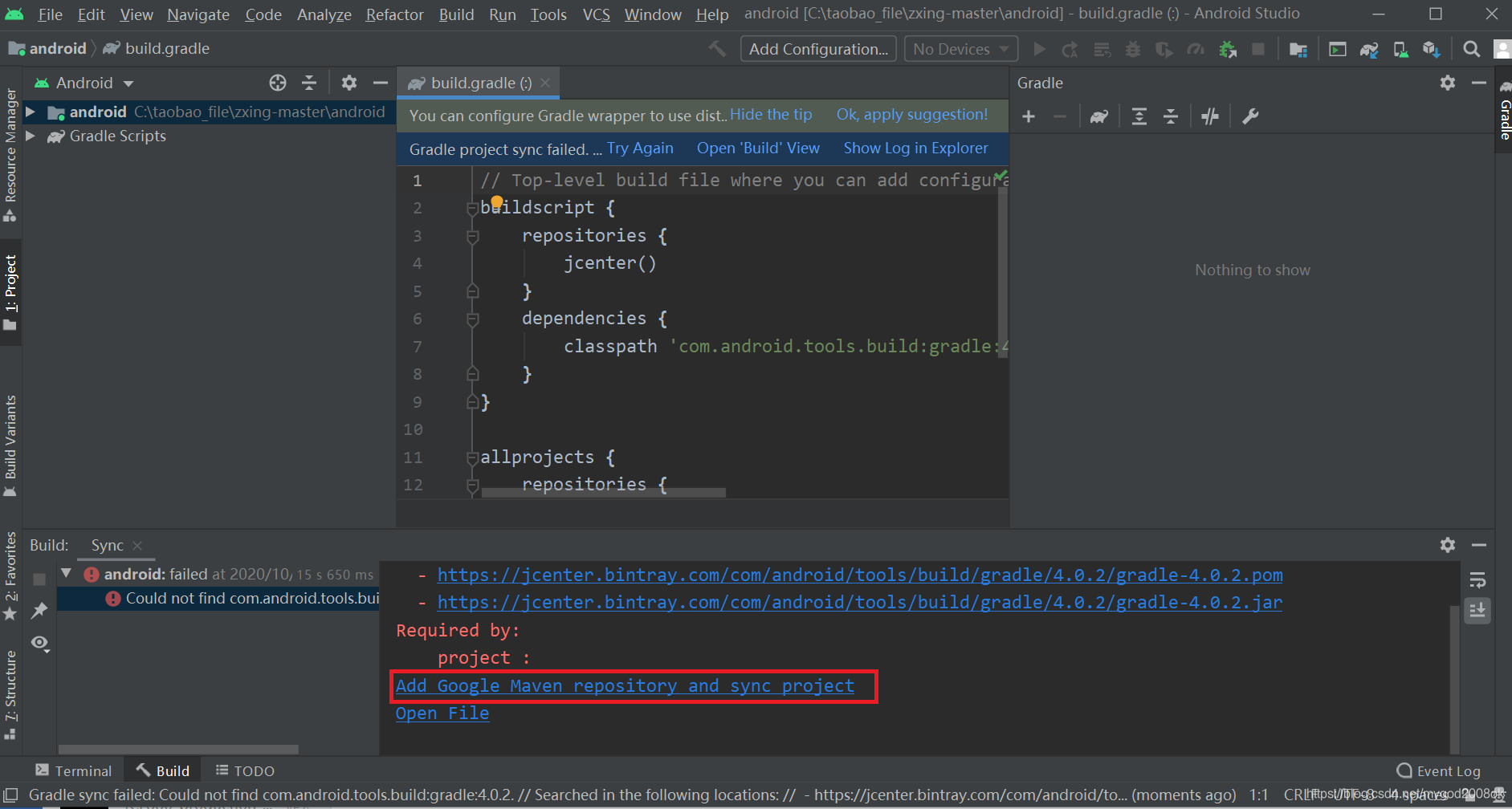Click Open File link in build output
The height and width of the screenshot is (809, 1512).
tap(442, 713)
